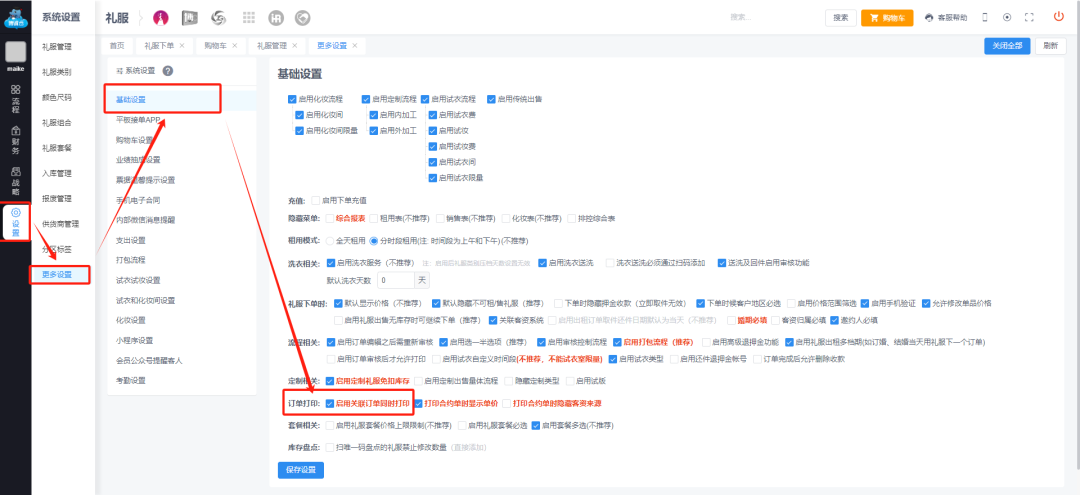The height and width of the screenshot is (495, 1080).
Task: Click the mobile phone icon in top bar
Action: click(984, 18)
